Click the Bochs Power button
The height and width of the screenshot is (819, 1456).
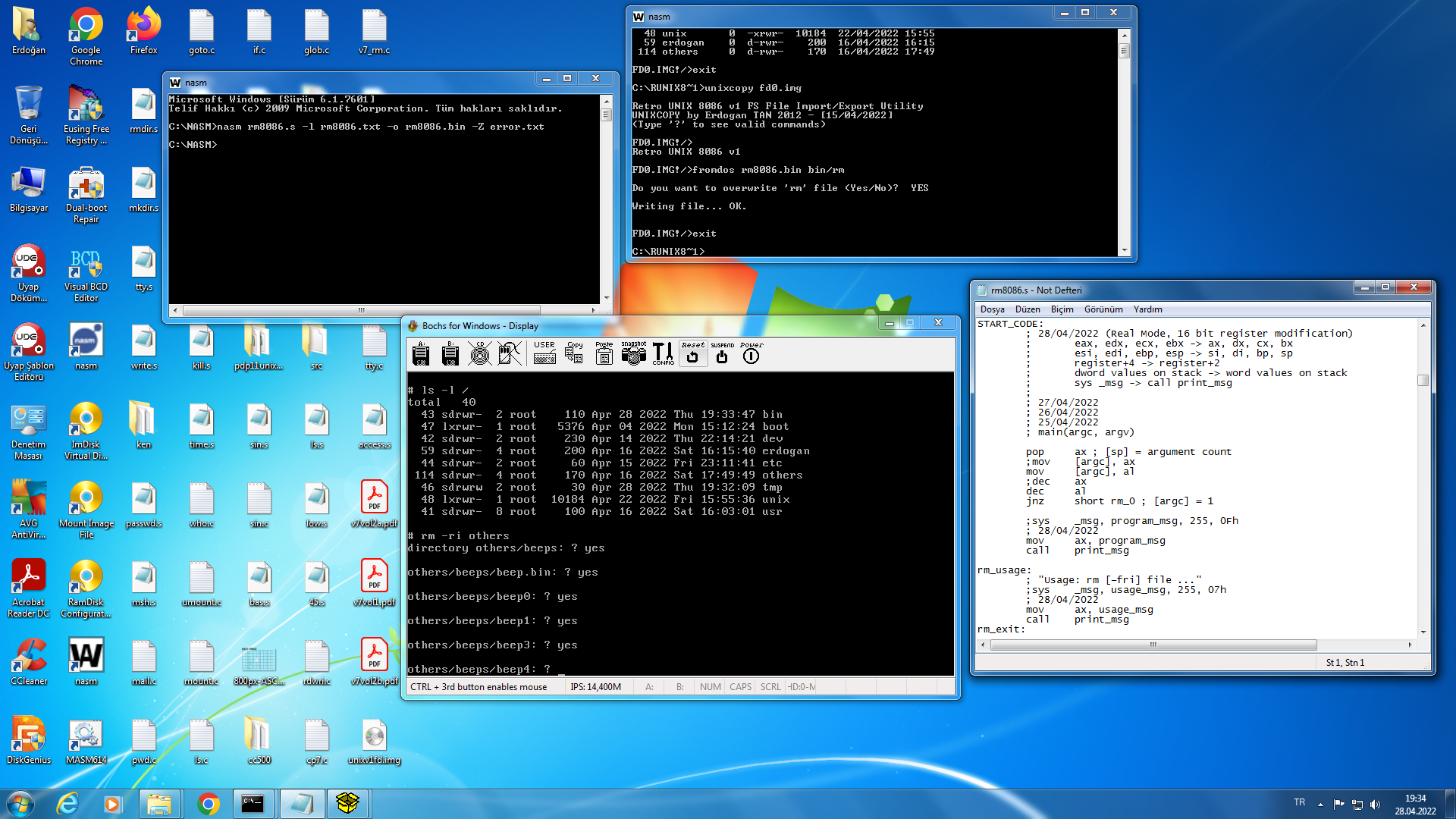(x=751, y=353)
